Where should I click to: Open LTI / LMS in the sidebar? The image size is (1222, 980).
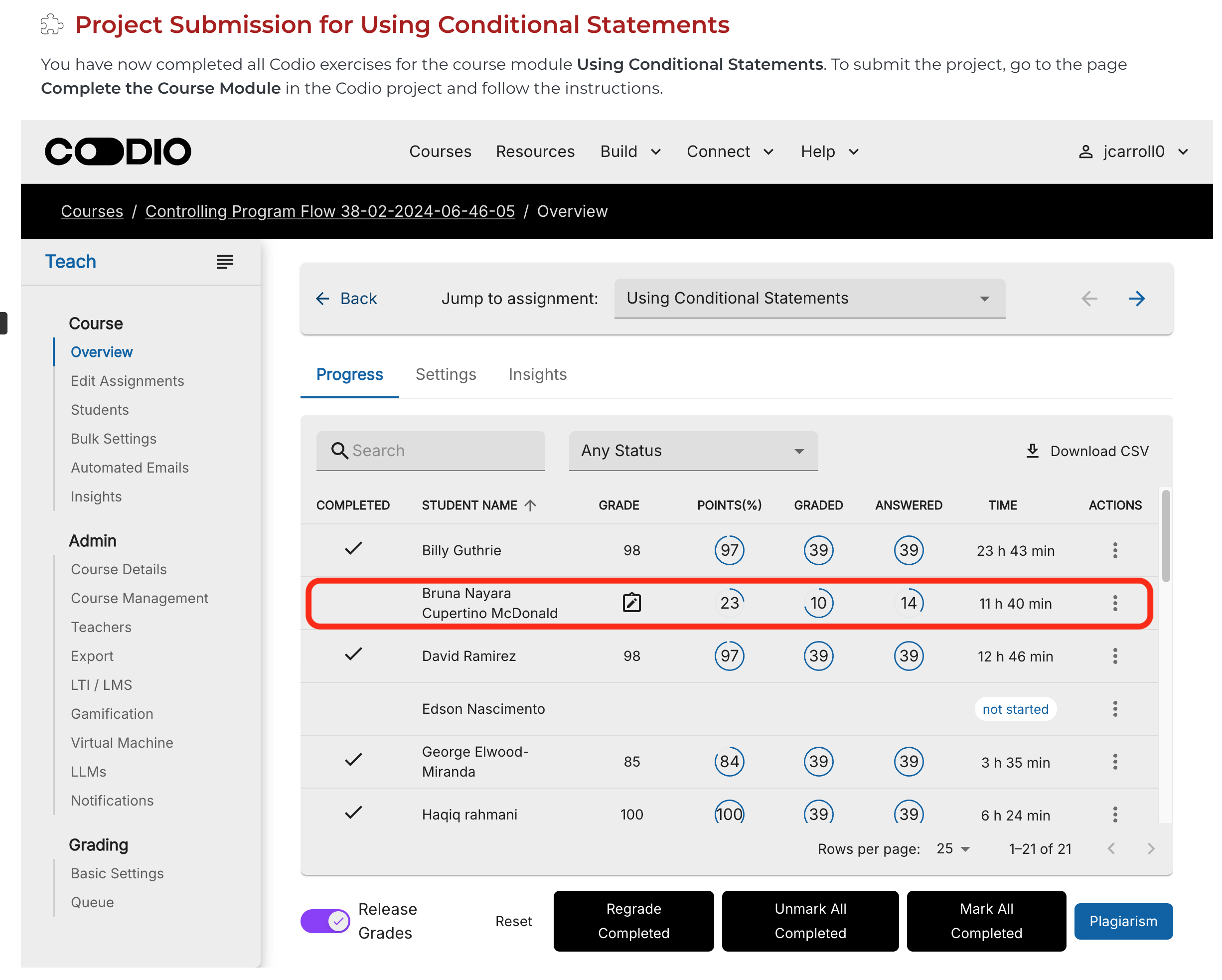[102, 685]
